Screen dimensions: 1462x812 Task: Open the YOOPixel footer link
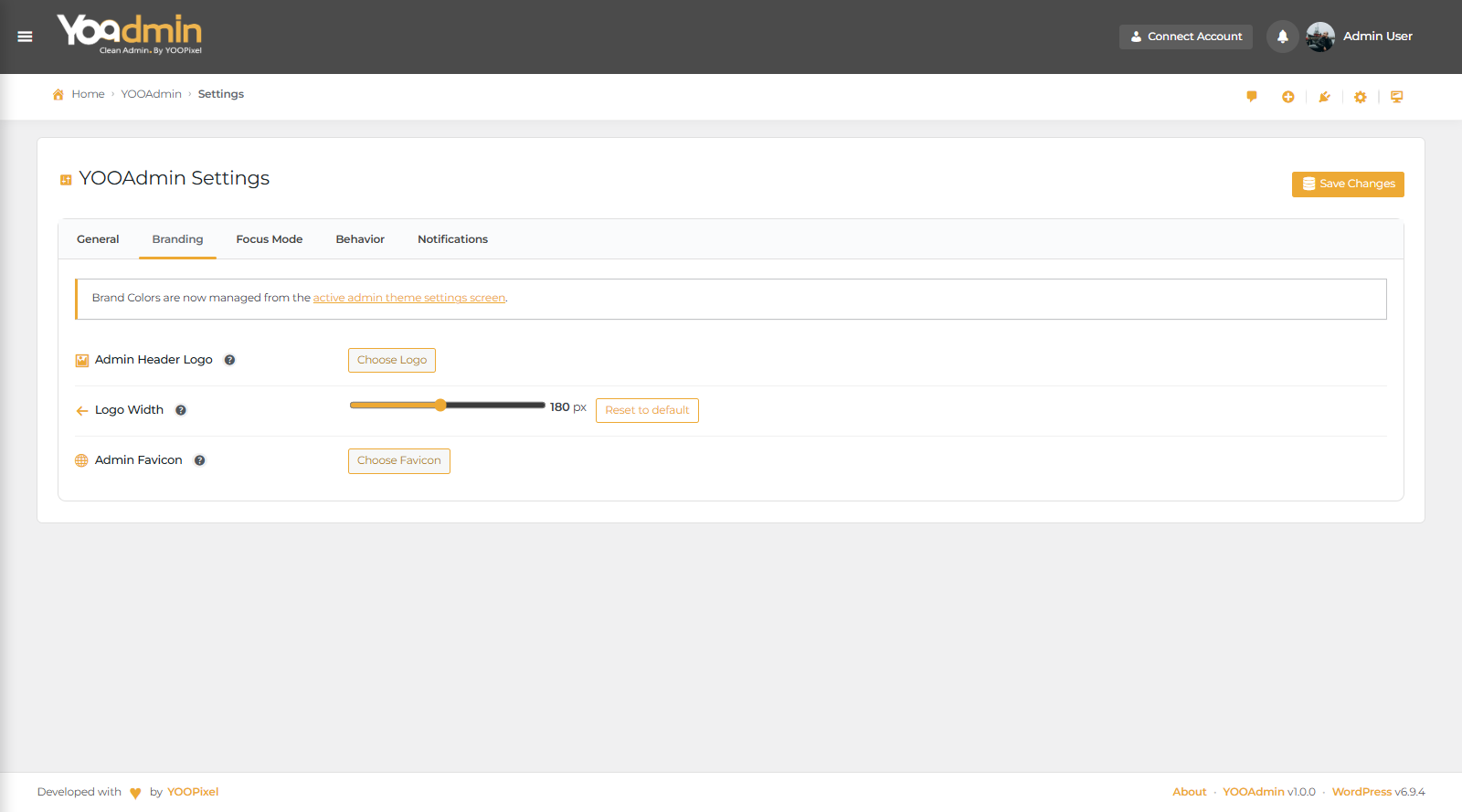click(193, 792)
